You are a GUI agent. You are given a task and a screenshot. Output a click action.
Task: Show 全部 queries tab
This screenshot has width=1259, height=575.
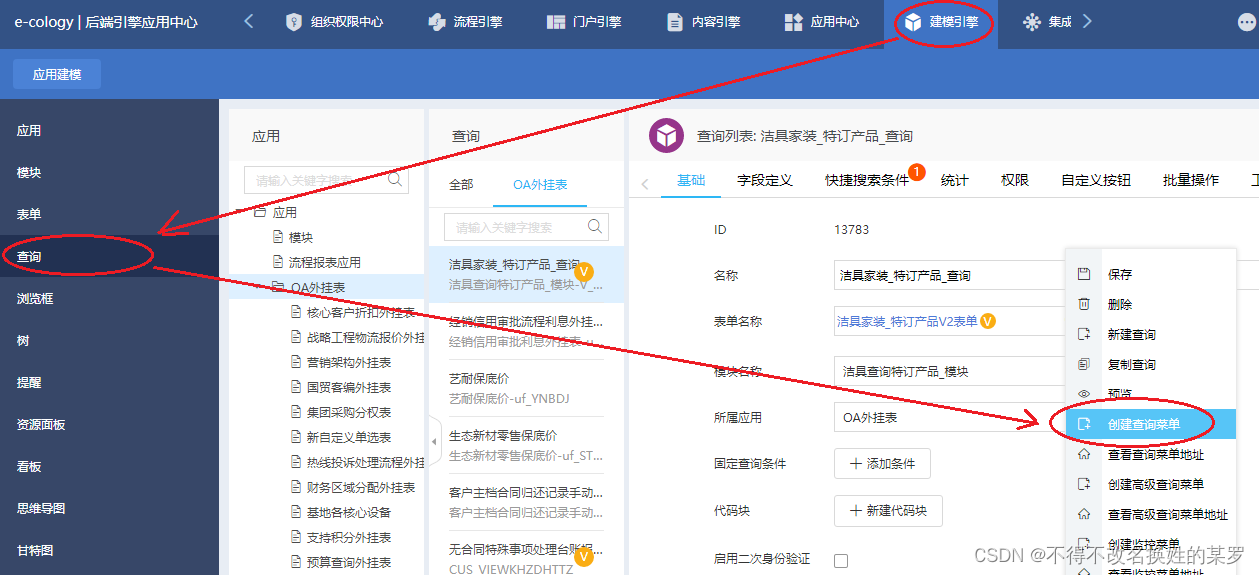461,185
